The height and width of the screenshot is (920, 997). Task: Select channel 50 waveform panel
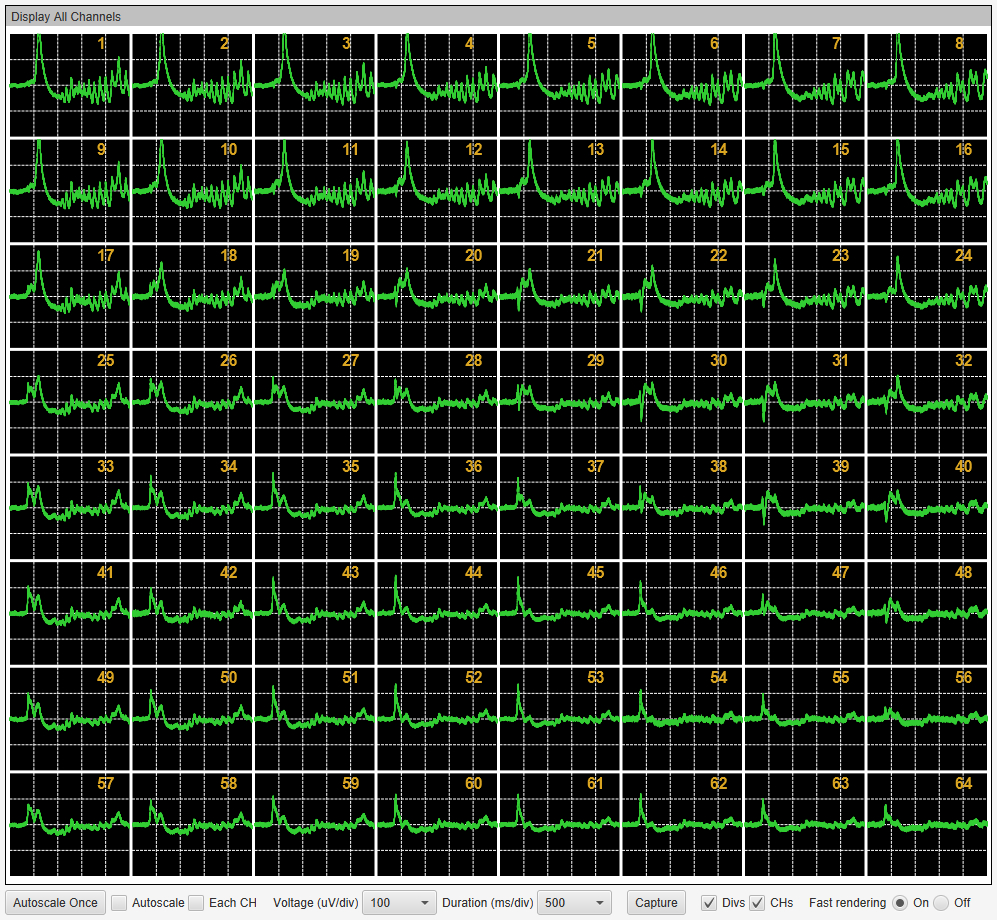tap(191, 718)
